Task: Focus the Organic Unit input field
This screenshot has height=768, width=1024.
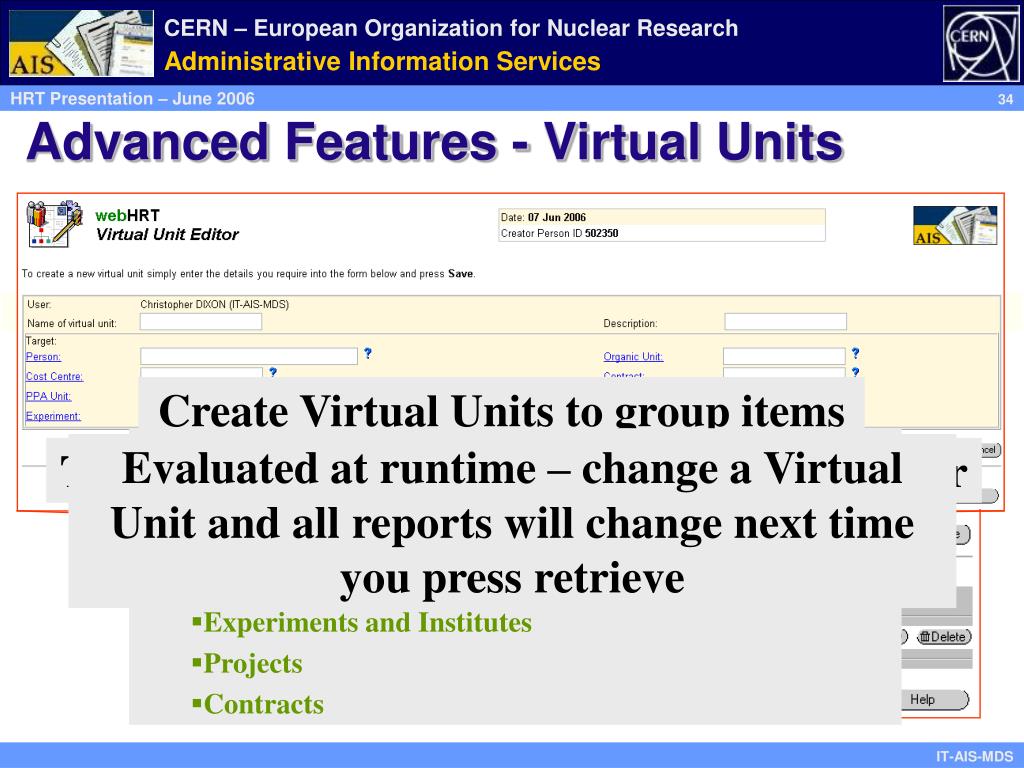Action: 784,356
